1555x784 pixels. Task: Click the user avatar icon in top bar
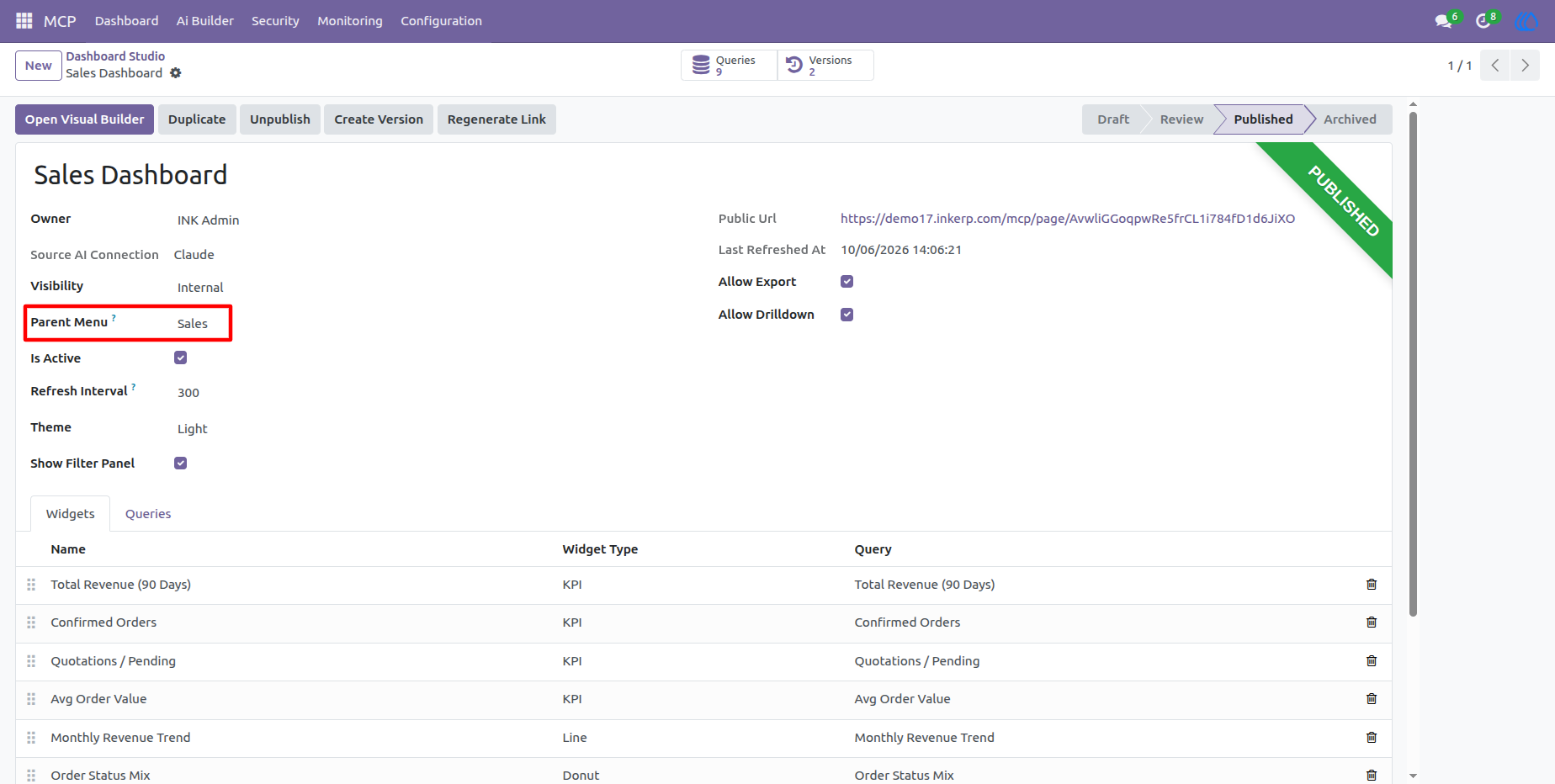(x=1526, y=20)
